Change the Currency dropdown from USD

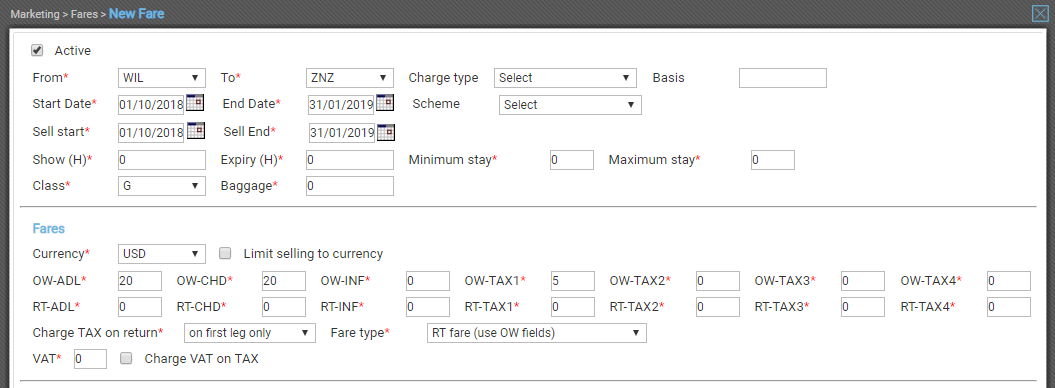[161, 254]
